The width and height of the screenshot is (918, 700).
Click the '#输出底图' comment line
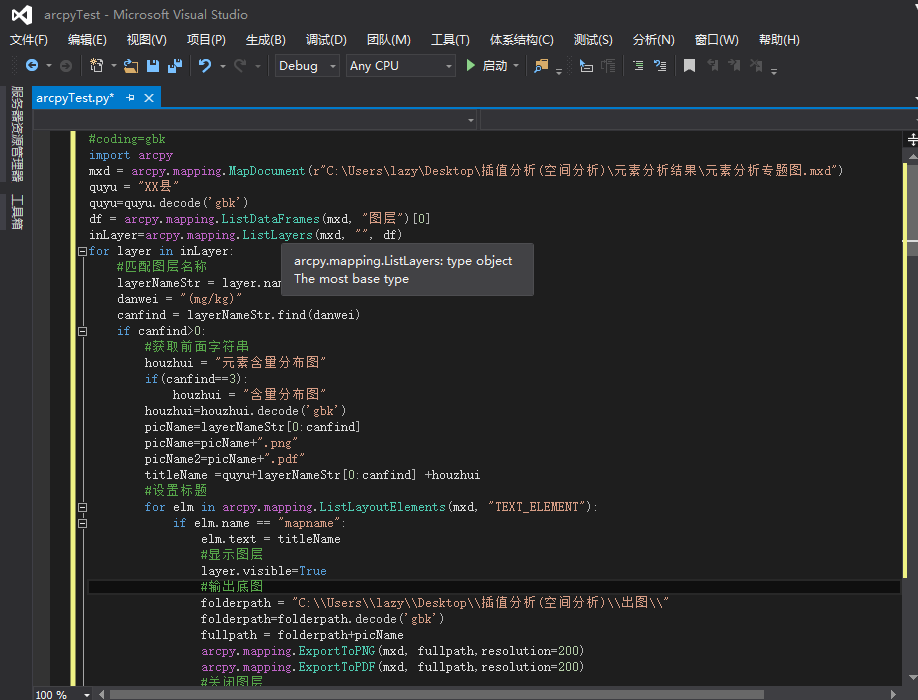click(232, 586)
